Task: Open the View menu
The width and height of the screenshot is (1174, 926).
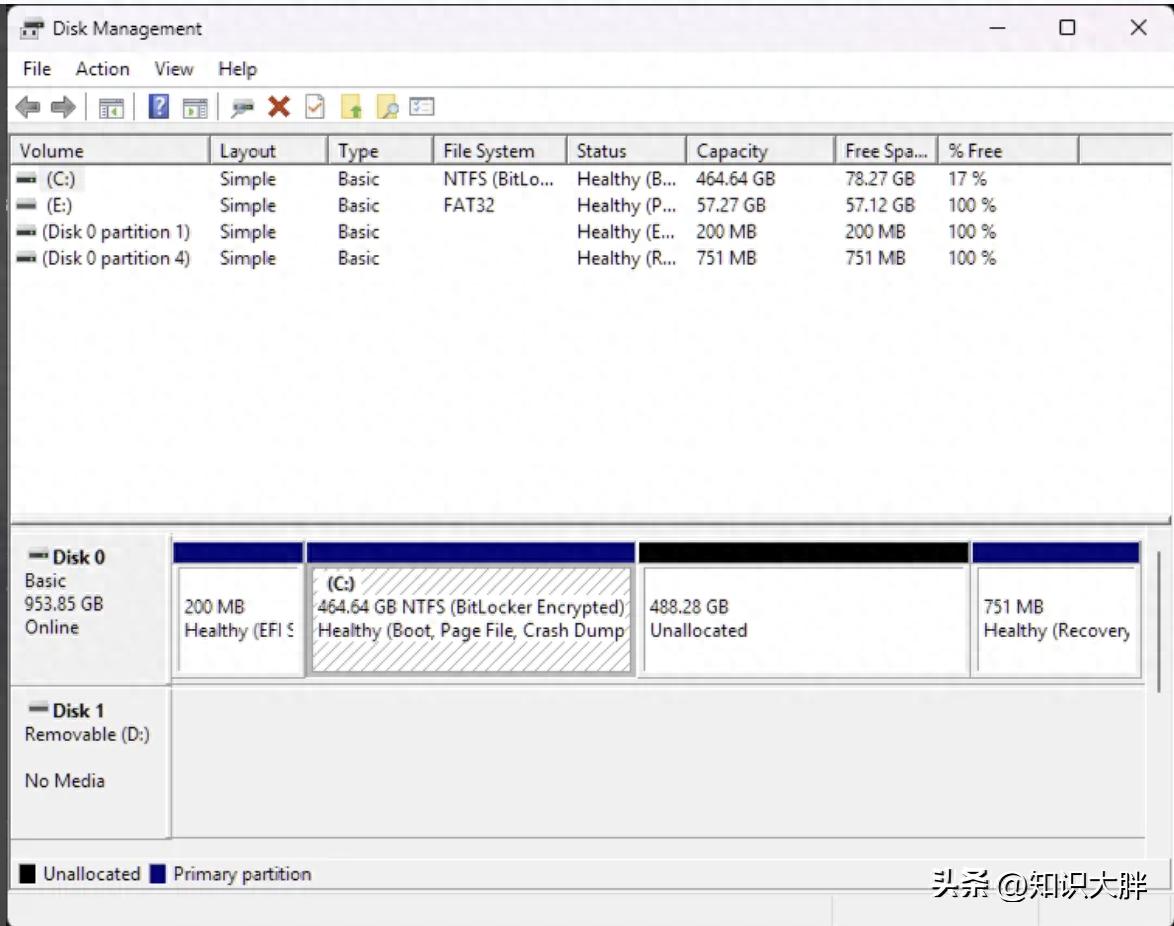Action: click(x=174, y=69)
